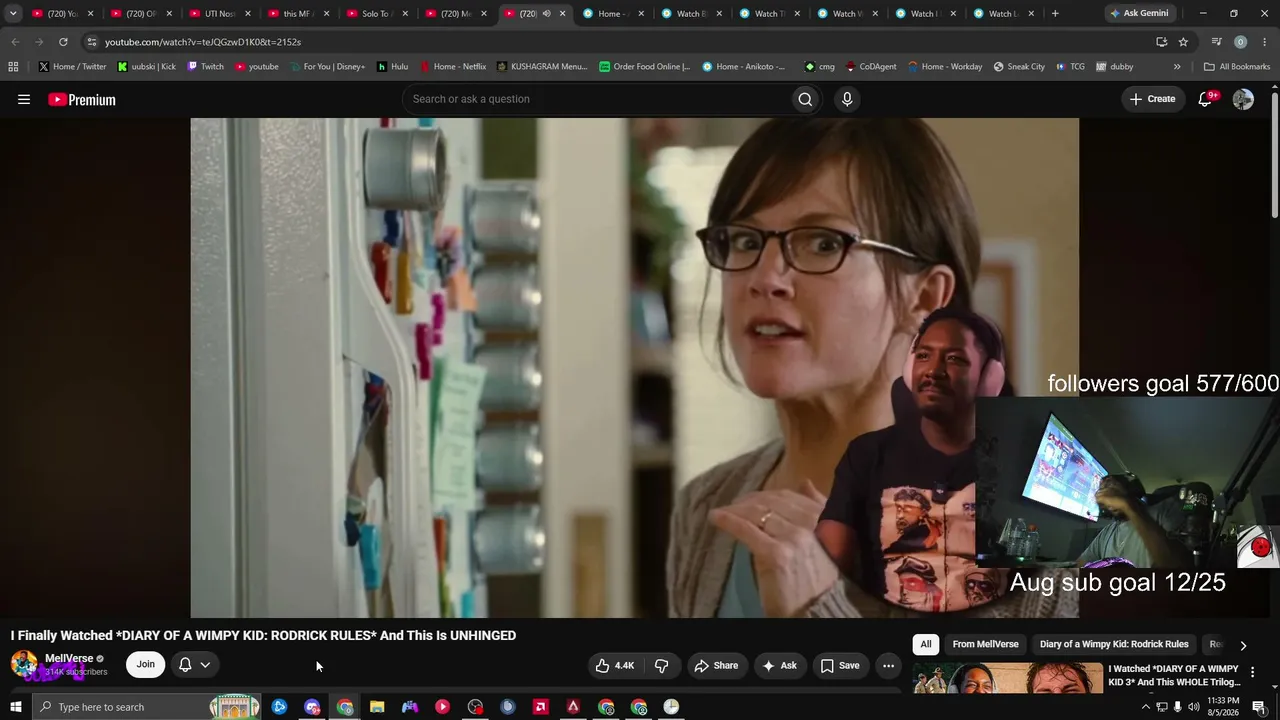The height and width of the screenshot is (720, 1280).
Task: Open taskbar Action Center notifications
Action: coord(1259,707)
